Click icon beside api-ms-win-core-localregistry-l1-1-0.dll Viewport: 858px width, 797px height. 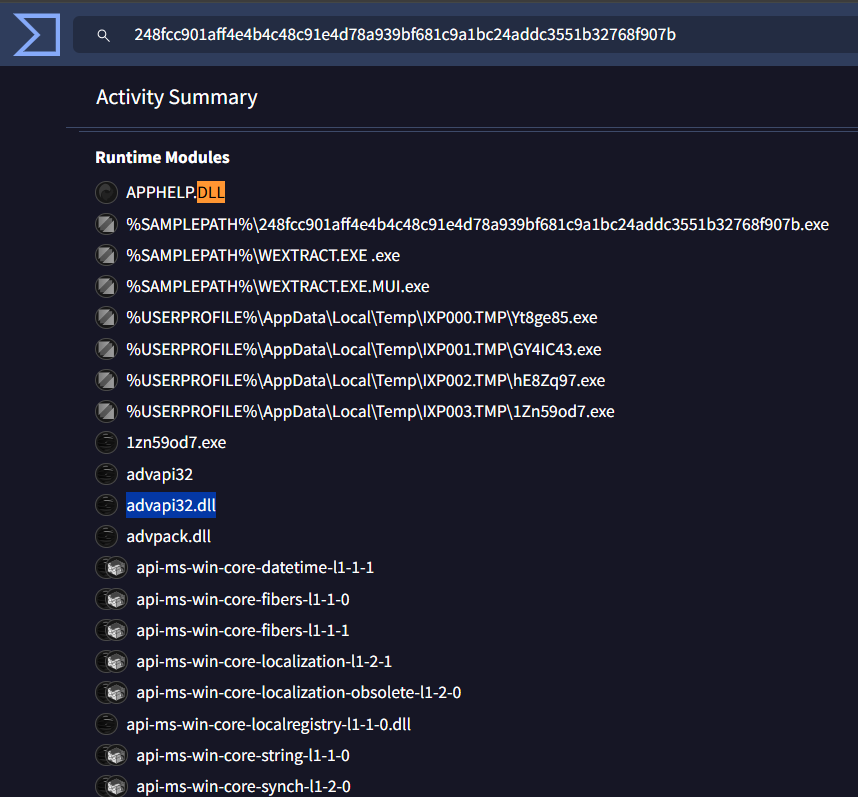pyautogui.click(x=107, y=724)
